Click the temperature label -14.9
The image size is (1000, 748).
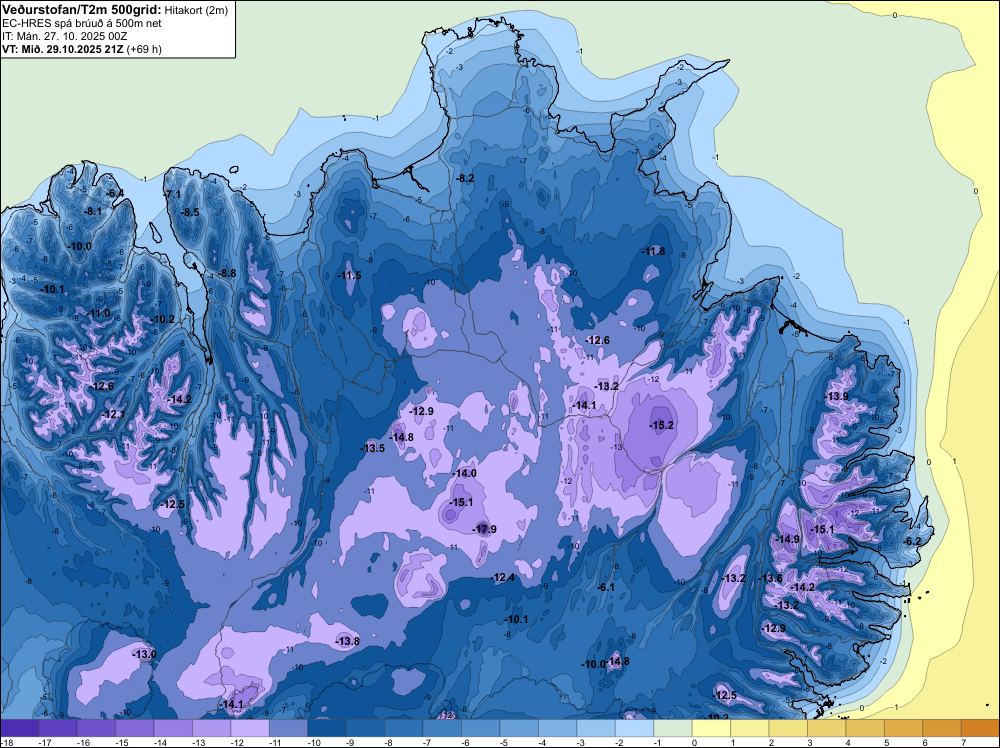[788, 539]
